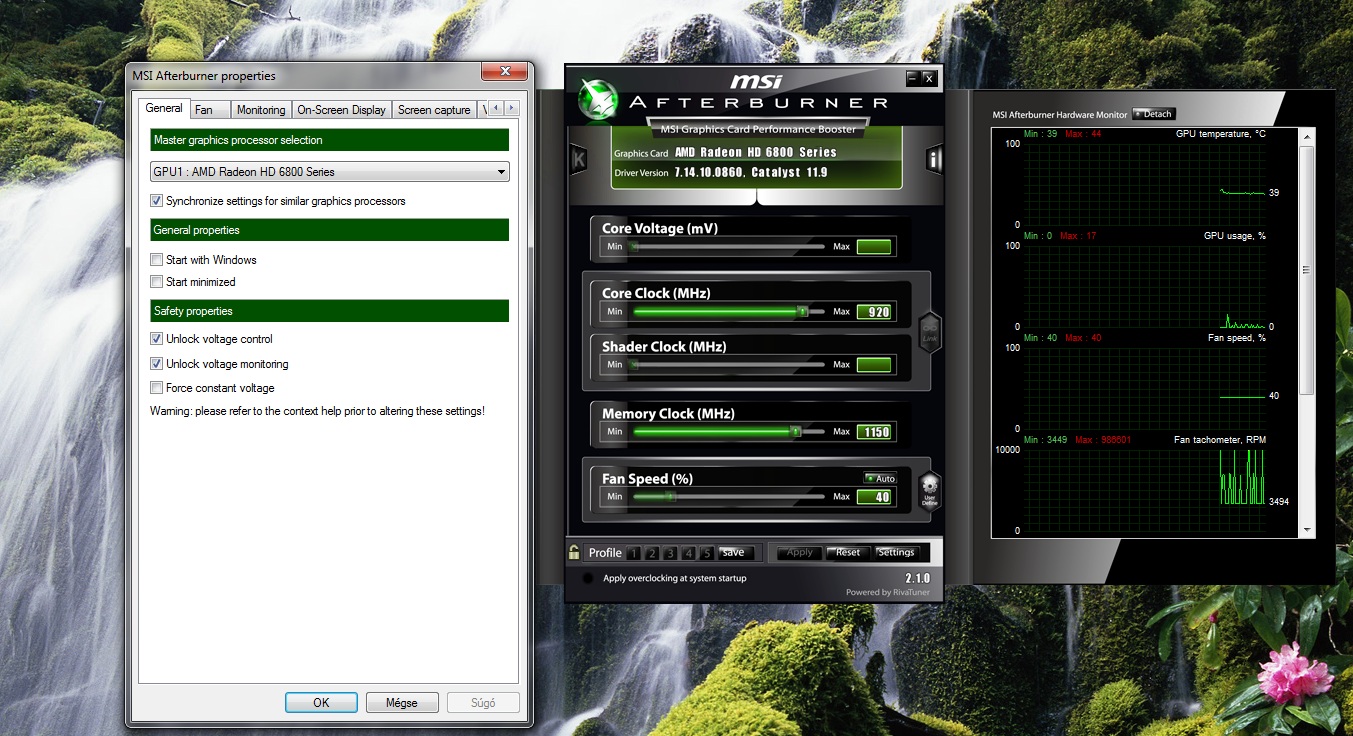The height and width of the screenshot is (736, 1353).
Task: Open Afterburner Settings button
Action: coord(896,552)
